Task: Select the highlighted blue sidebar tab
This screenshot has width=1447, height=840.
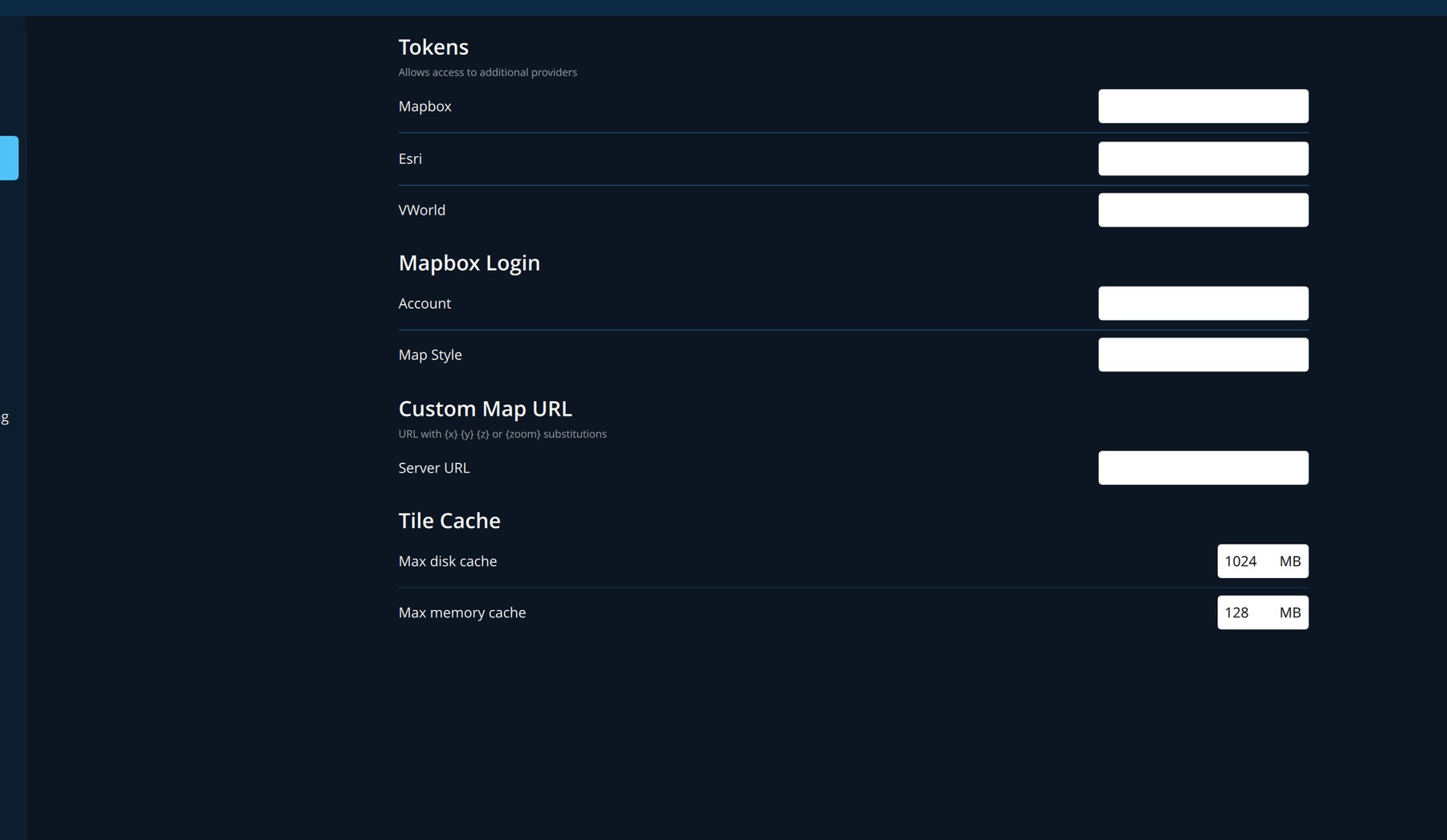Action: [x=9, y=158]
